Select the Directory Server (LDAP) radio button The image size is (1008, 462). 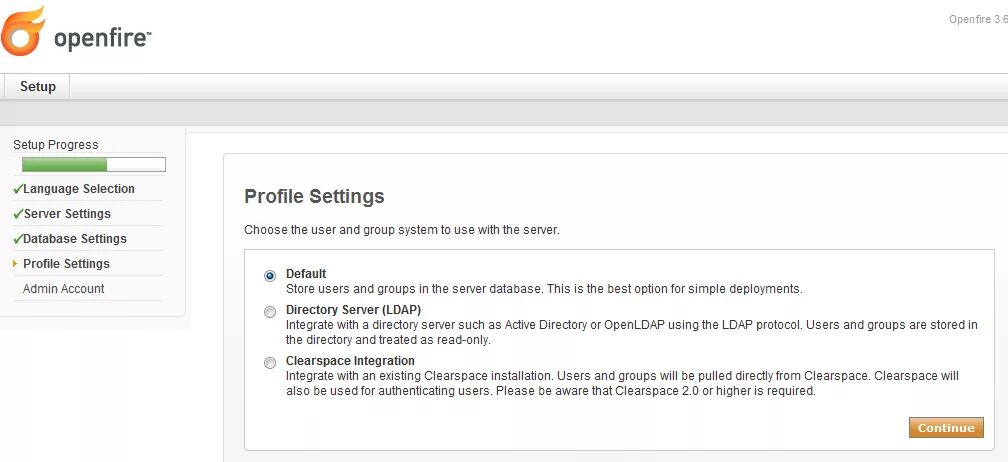click(x=270, y=313)
